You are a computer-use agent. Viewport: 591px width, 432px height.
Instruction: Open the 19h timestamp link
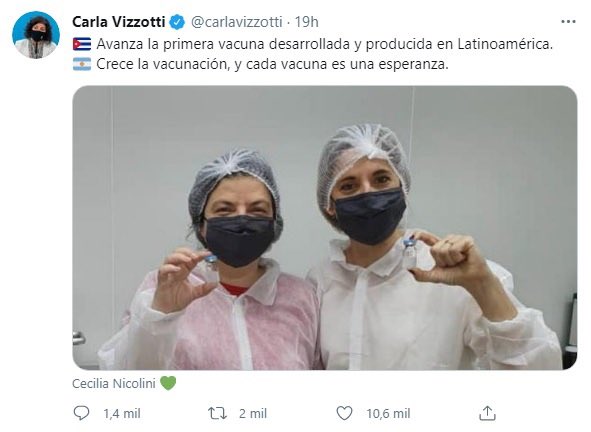(x=306, y=22)
